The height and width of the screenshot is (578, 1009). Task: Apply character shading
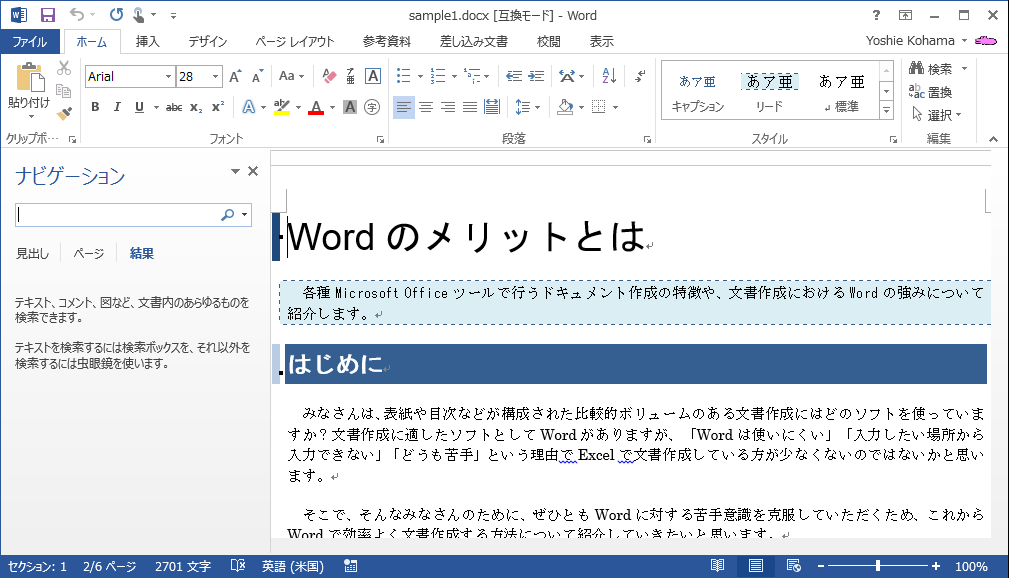point(350,107)
